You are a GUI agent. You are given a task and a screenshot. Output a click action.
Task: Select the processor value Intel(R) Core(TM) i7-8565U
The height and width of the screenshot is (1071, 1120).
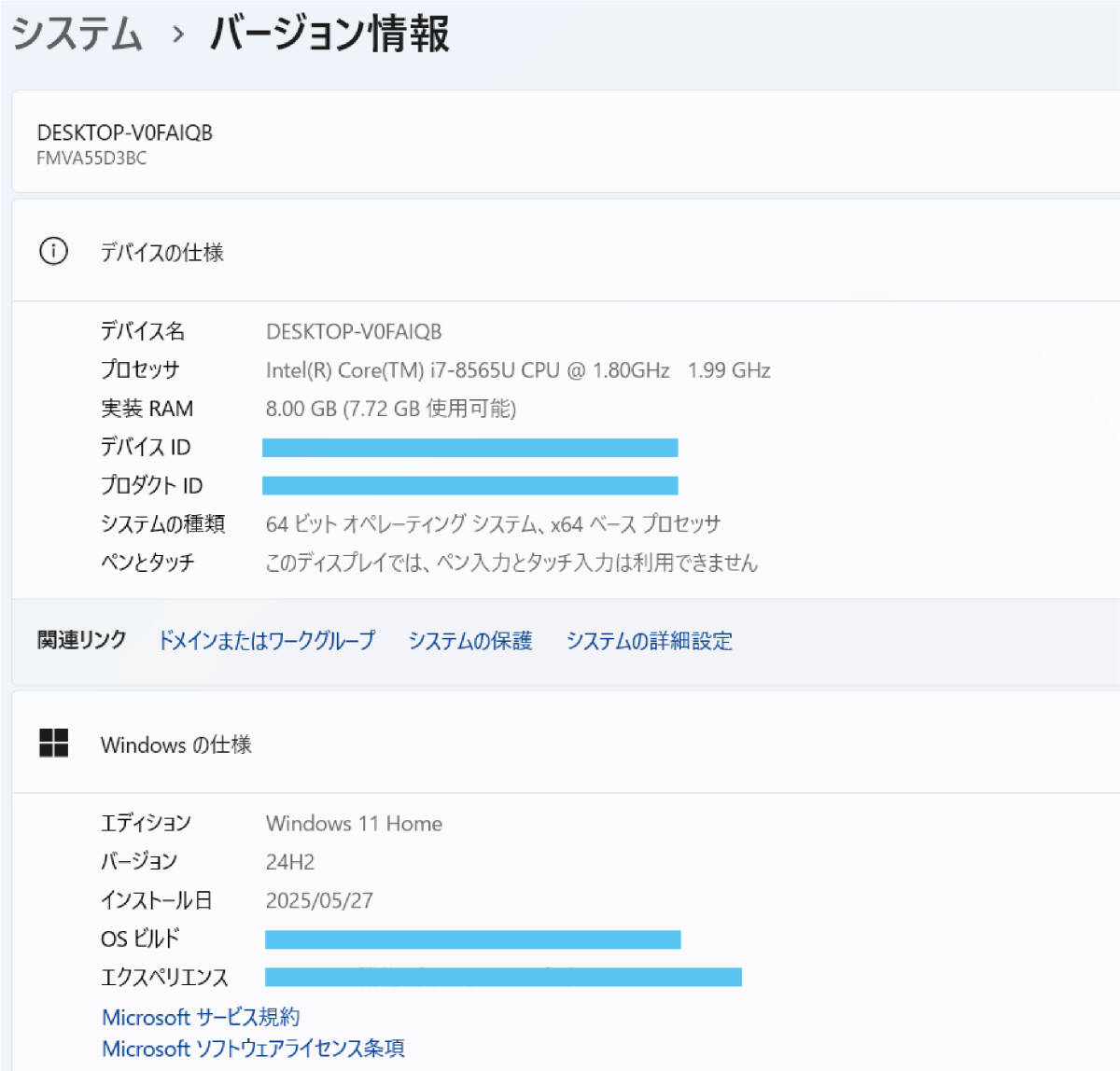click(518, 370)
